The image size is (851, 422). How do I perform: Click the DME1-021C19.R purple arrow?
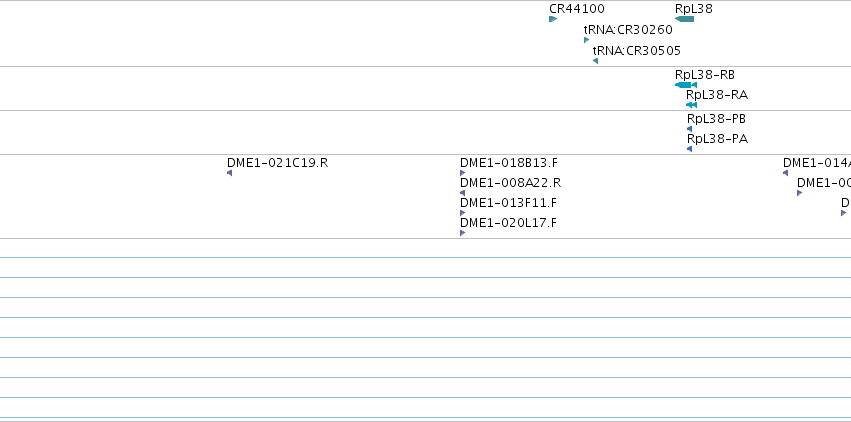230,173
